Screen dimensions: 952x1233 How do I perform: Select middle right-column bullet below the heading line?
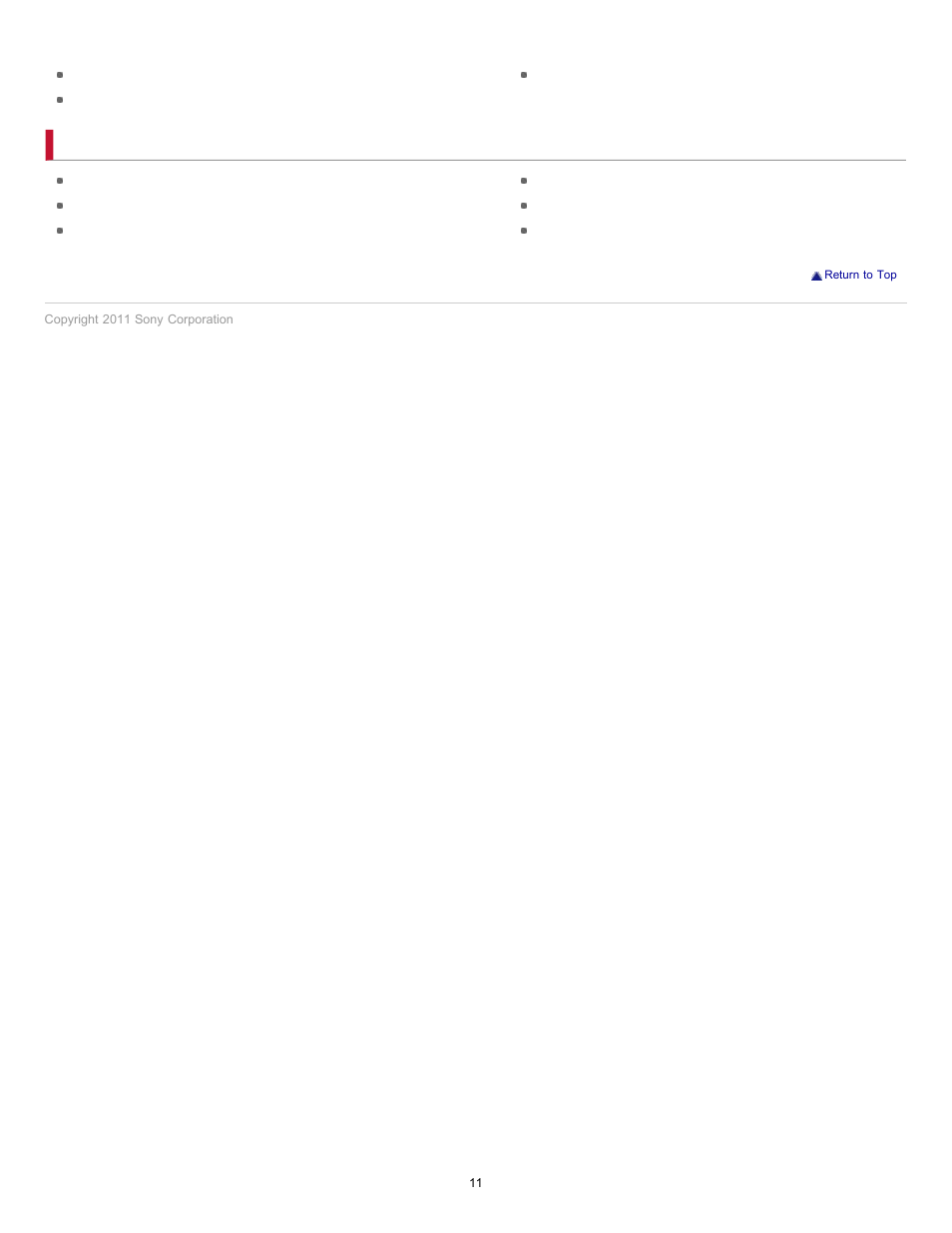click(524, 206)
